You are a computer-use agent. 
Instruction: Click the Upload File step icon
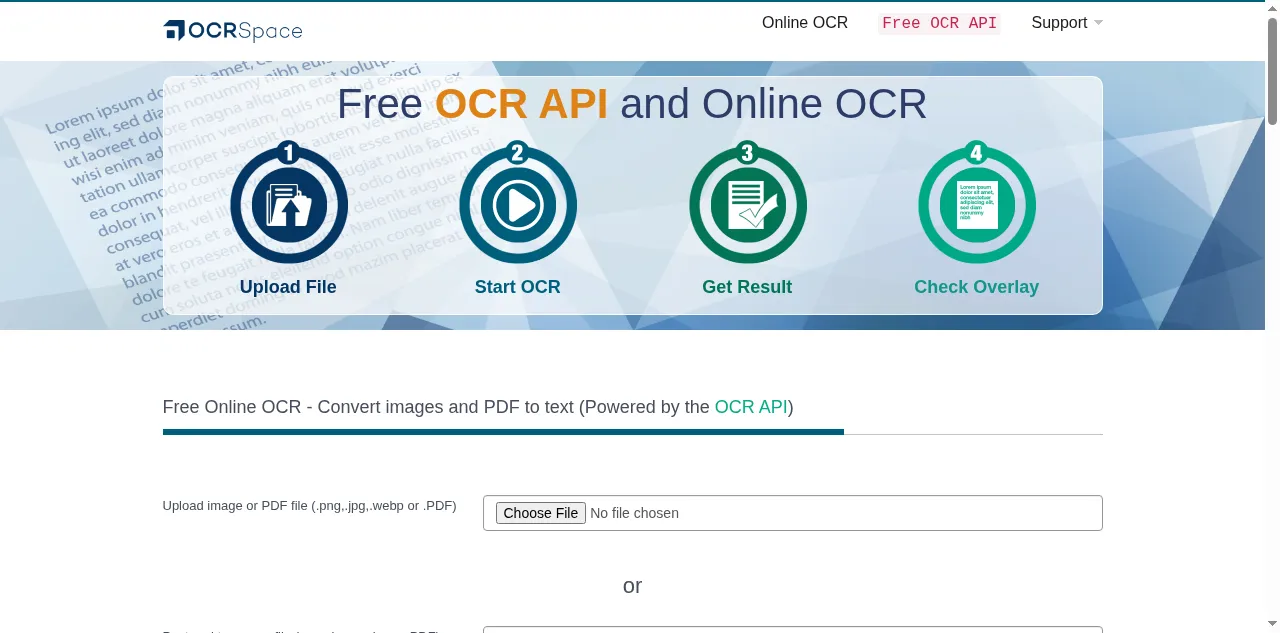point(289,203)
